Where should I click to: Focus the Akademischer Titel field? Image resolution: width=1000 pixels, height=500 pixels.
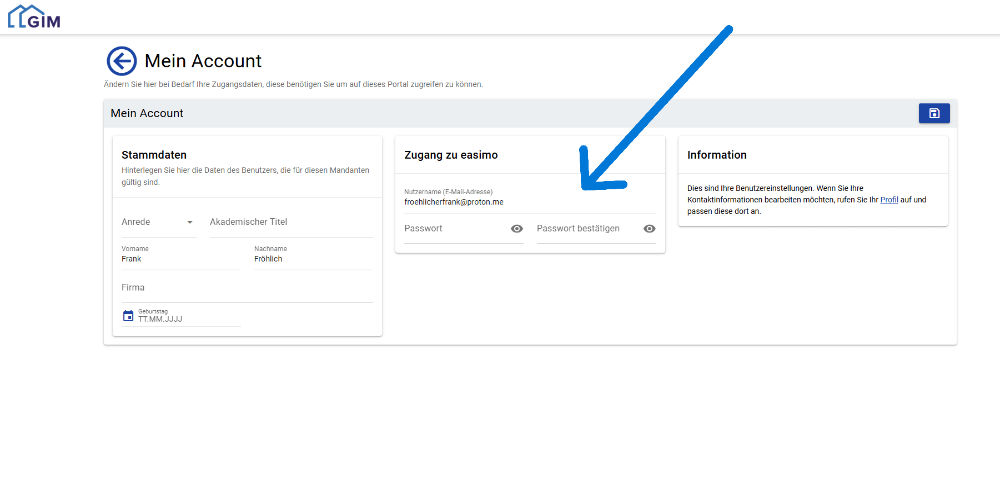coord(289,222)
